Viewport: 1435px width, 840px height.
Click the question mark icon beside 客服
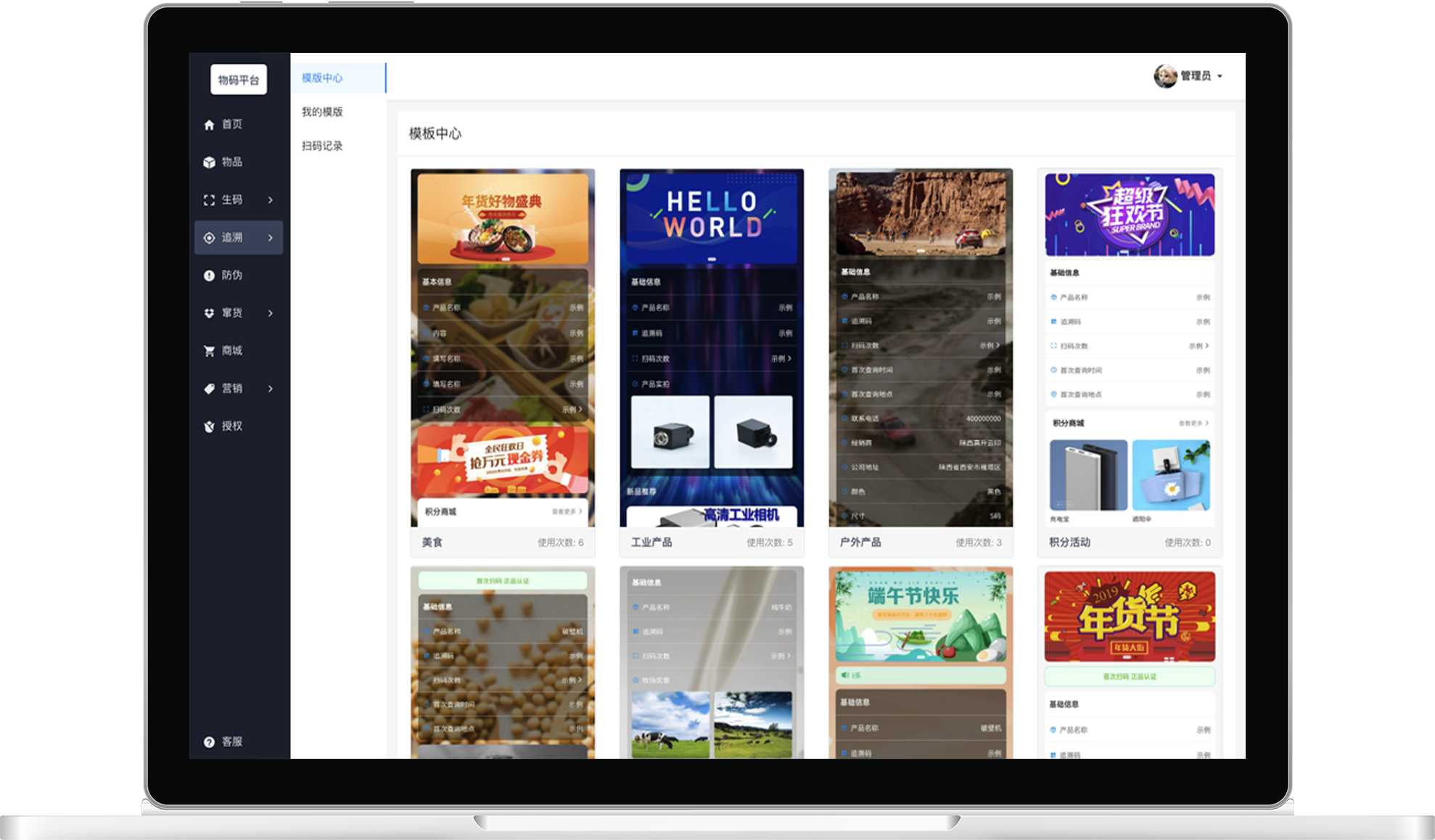pyautogui.click(x=209, y=742)
